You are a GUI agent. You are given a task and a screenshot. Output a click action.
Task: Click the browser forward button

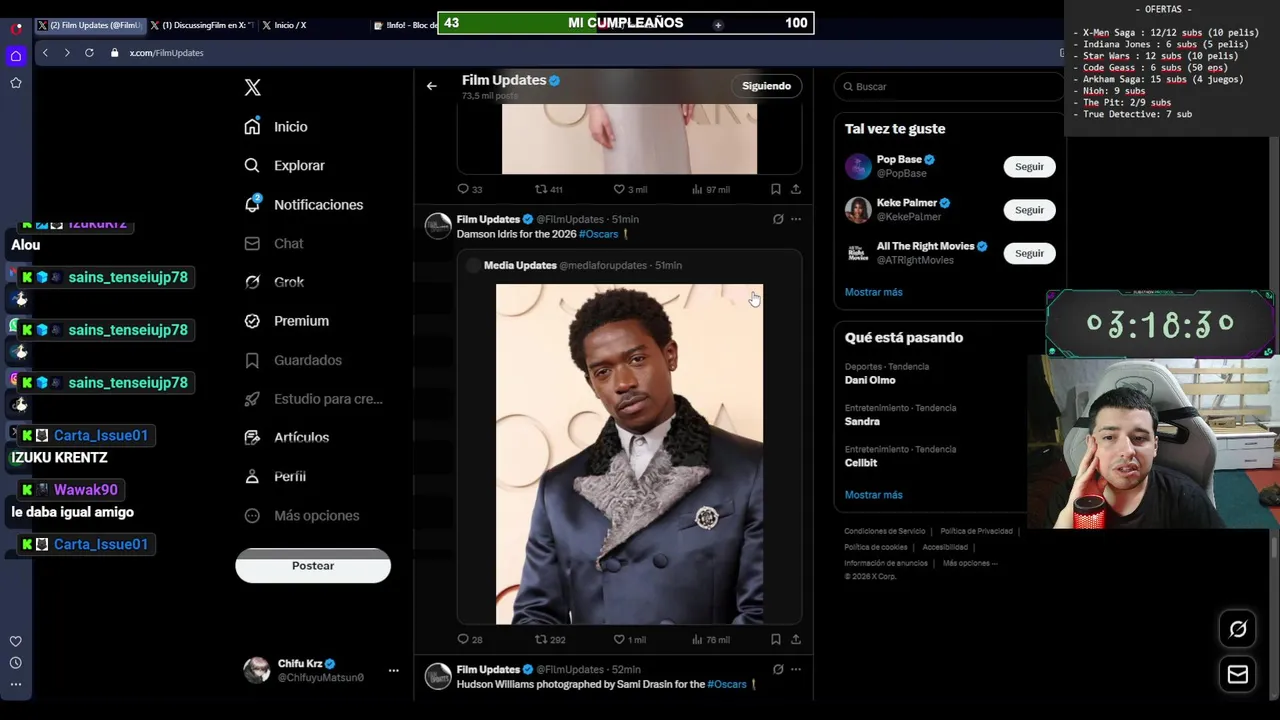(x=67, y=53)
